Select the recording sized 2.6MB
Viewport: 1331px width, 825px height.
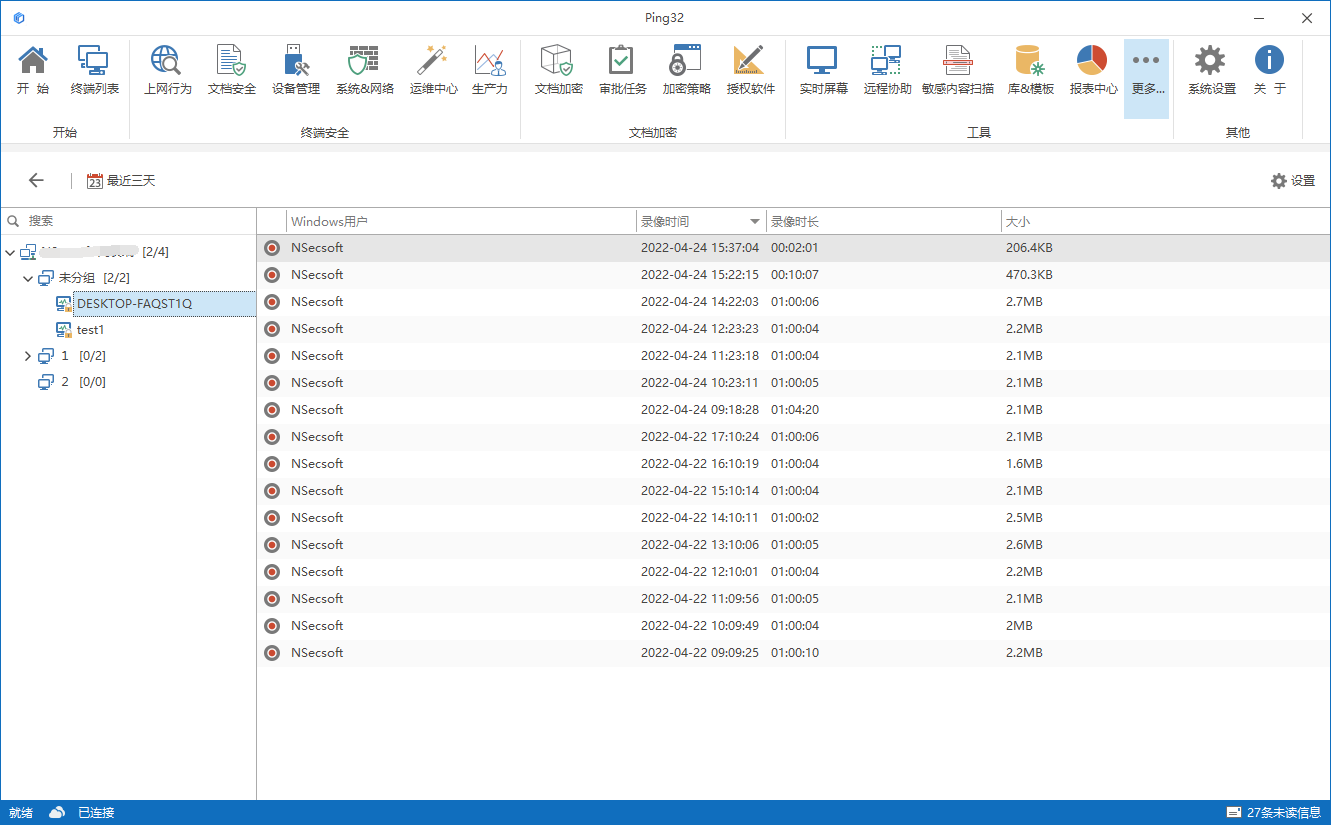point(794,545)
